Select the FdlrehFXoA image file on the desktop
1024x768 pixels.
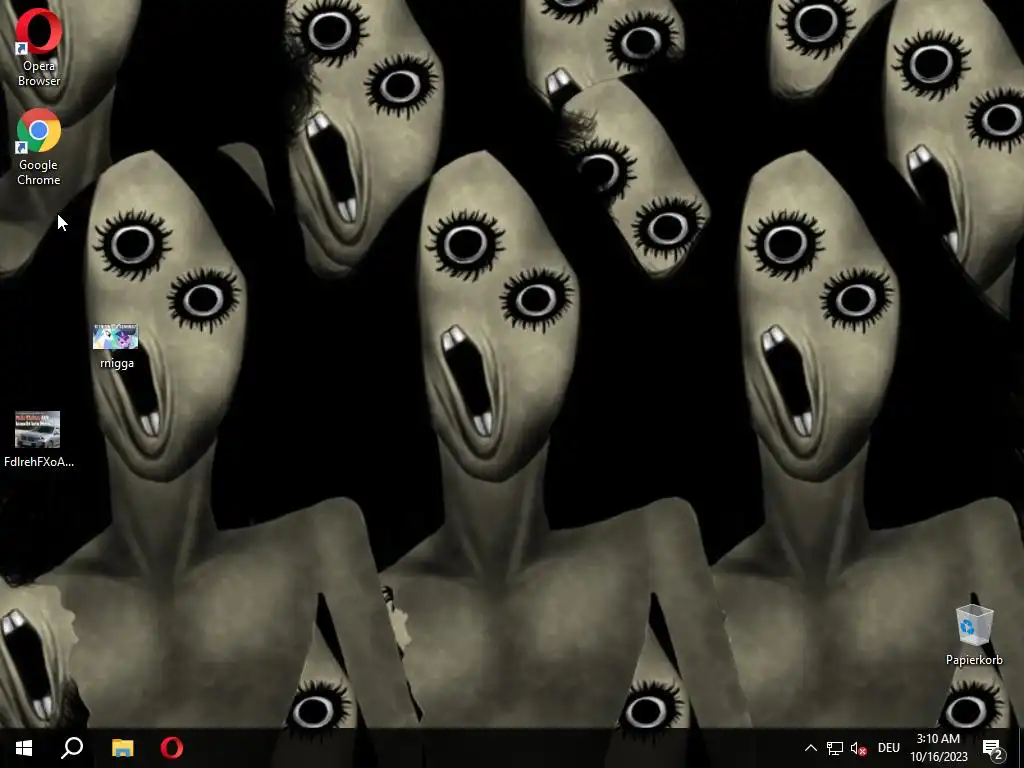[x=39, y=439]
